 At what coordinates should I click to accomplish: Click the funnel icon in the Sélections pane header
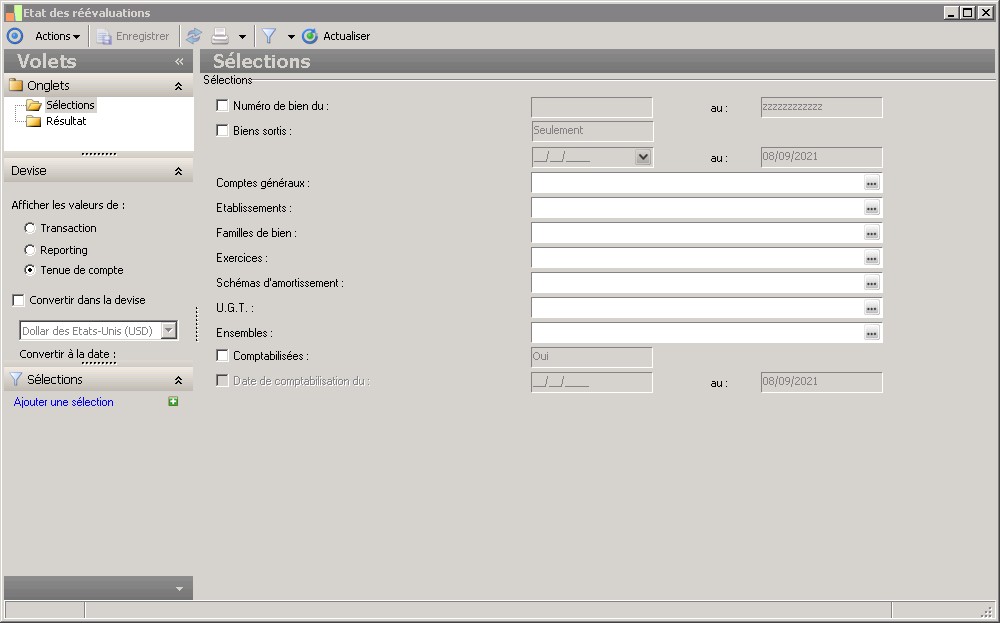[x=16, y=379]
